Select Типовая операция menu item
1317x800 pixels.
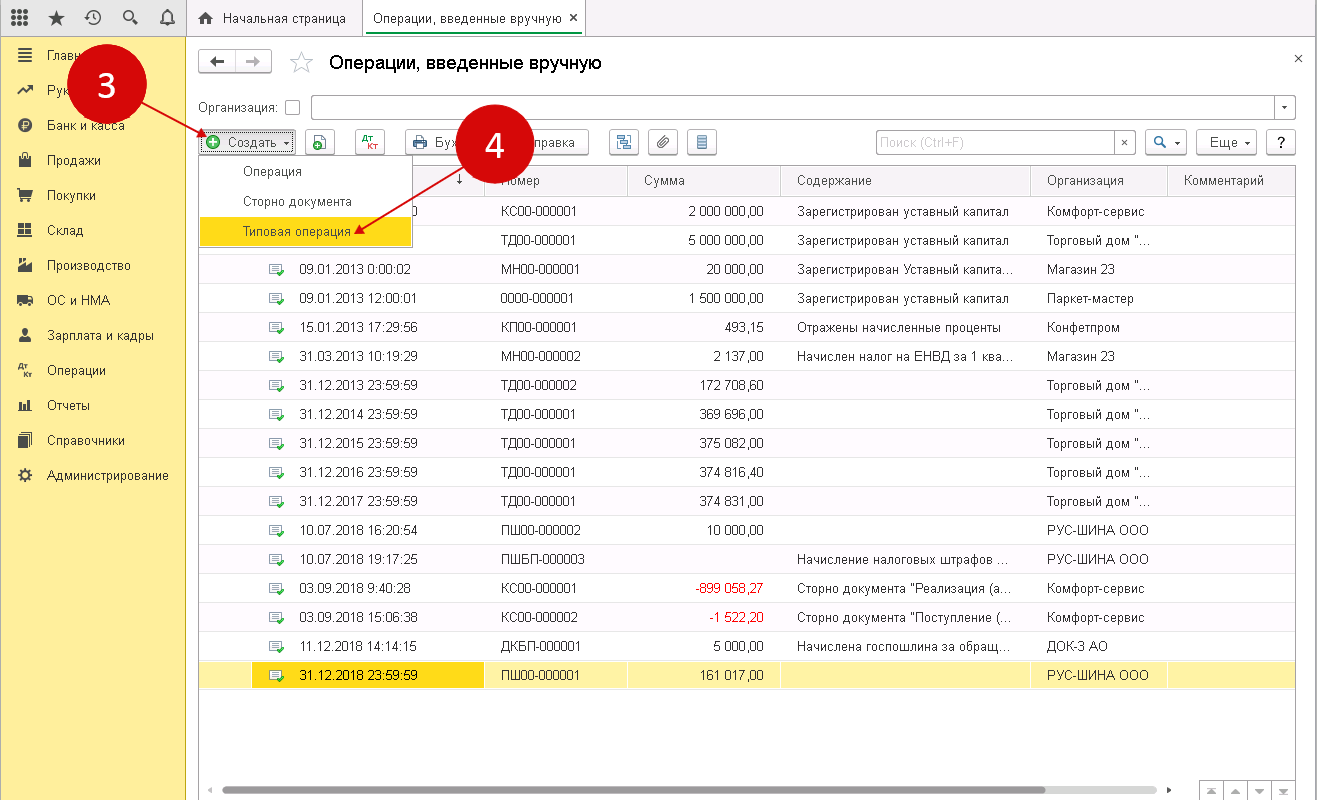tap(306, 231)
